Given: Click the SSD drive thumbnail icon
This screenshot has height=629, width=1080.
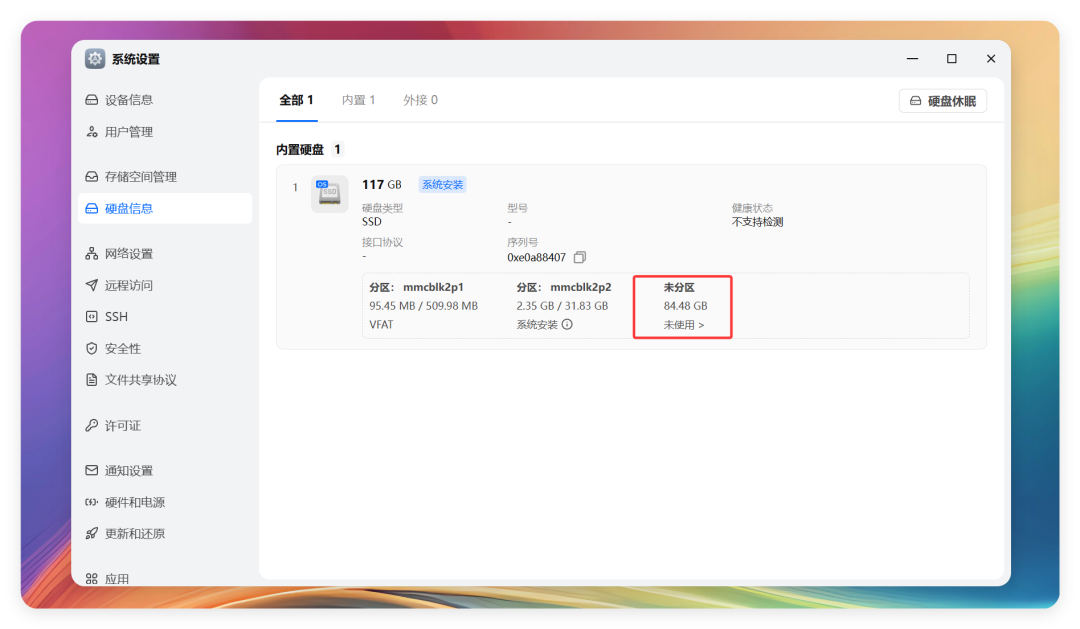Looking at the screenshot, I should (329, 194).
